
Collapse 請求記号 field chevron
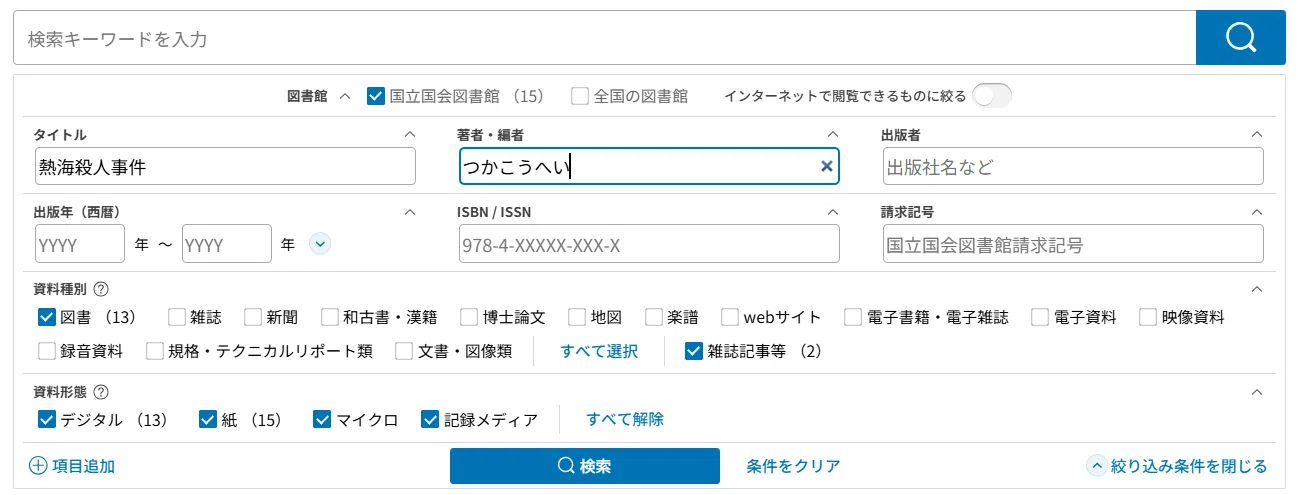pos(1257,212)
